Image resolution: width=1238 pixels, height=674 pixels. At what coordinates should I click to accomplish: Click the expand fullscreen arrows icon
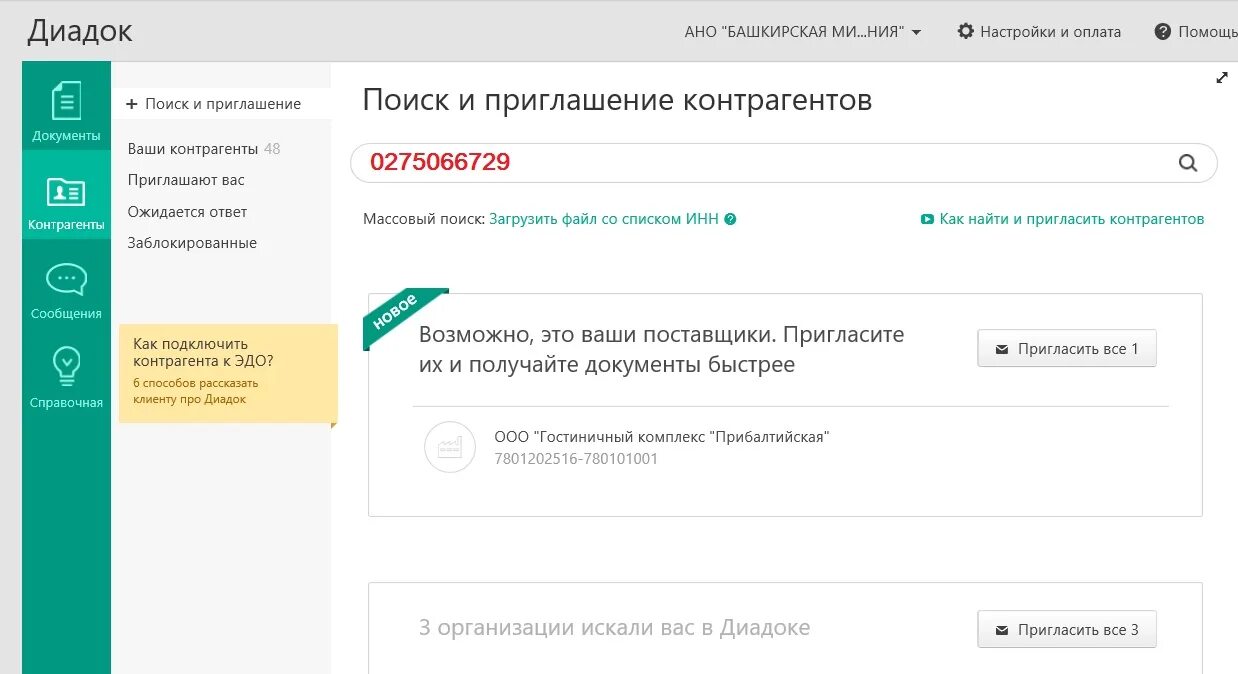(x=1221, y=78)
